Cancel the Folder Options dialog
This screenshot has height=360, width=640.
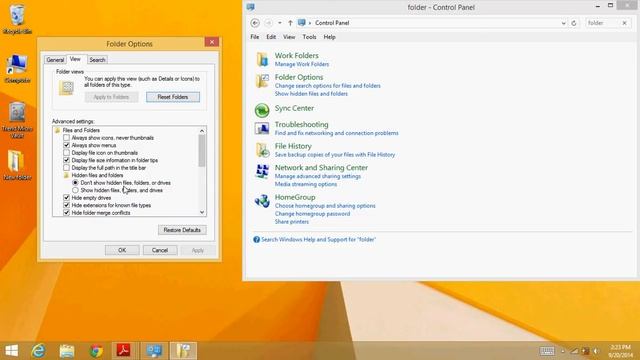(x=160, y=250)
